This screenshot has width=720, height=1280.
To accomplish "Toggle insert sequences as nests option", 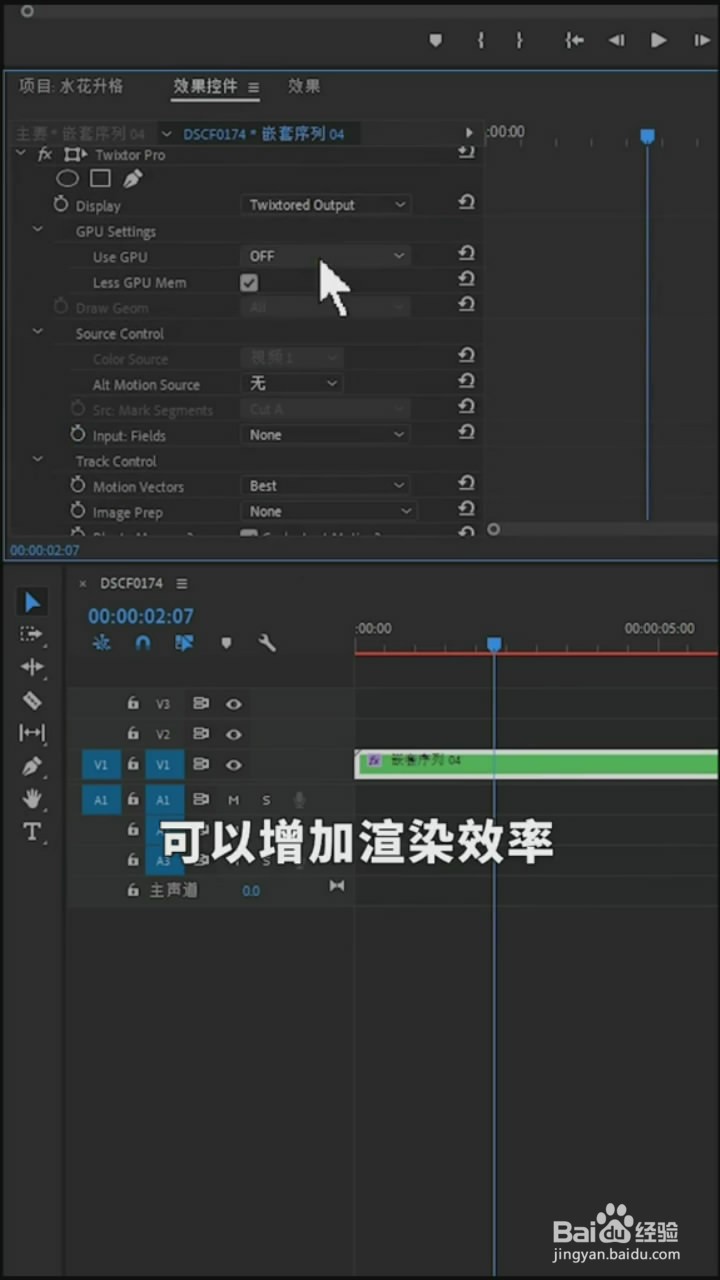I will click(x=101, y=643).
